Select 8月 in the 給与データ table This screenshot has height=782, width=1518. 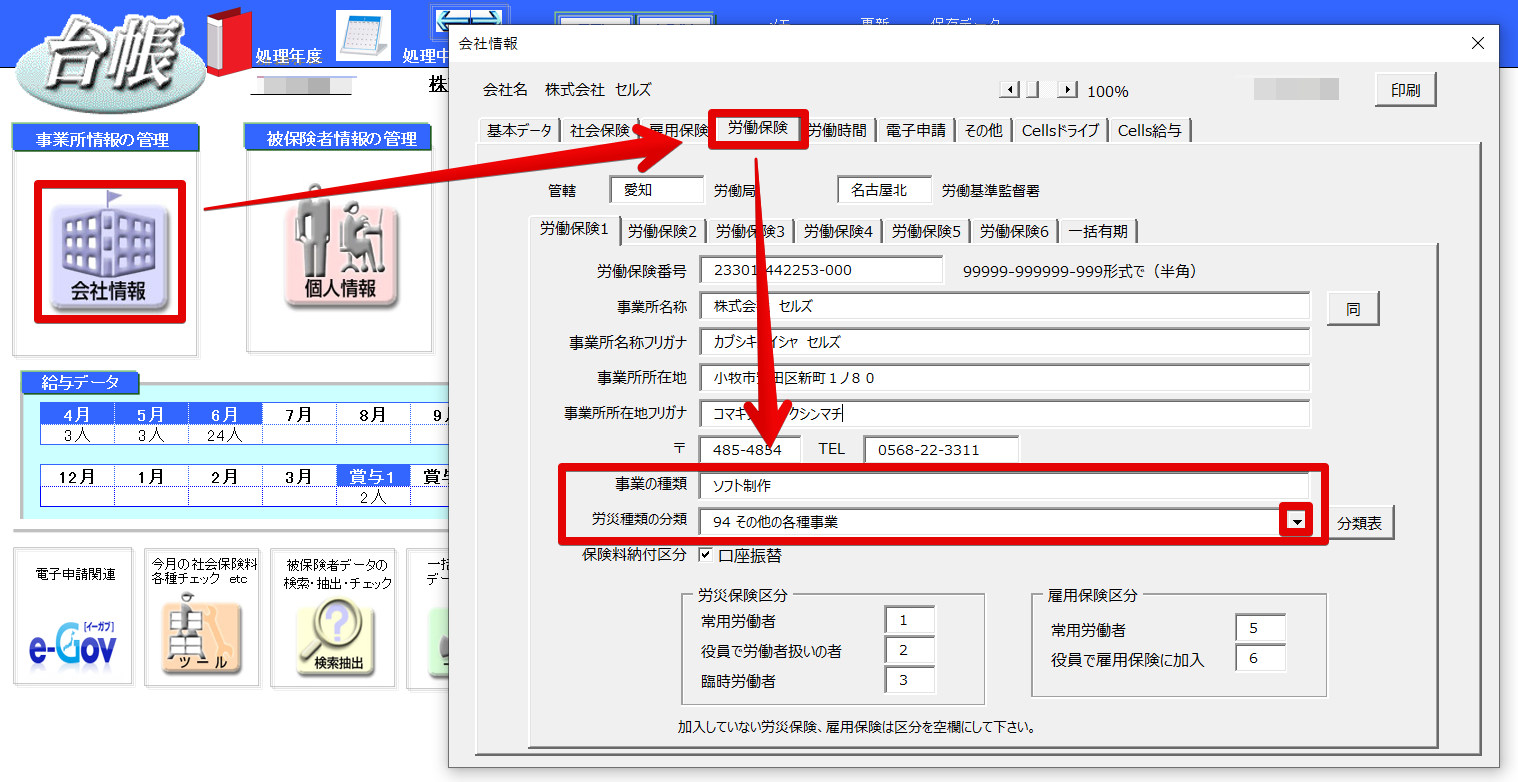coord(373,414)
